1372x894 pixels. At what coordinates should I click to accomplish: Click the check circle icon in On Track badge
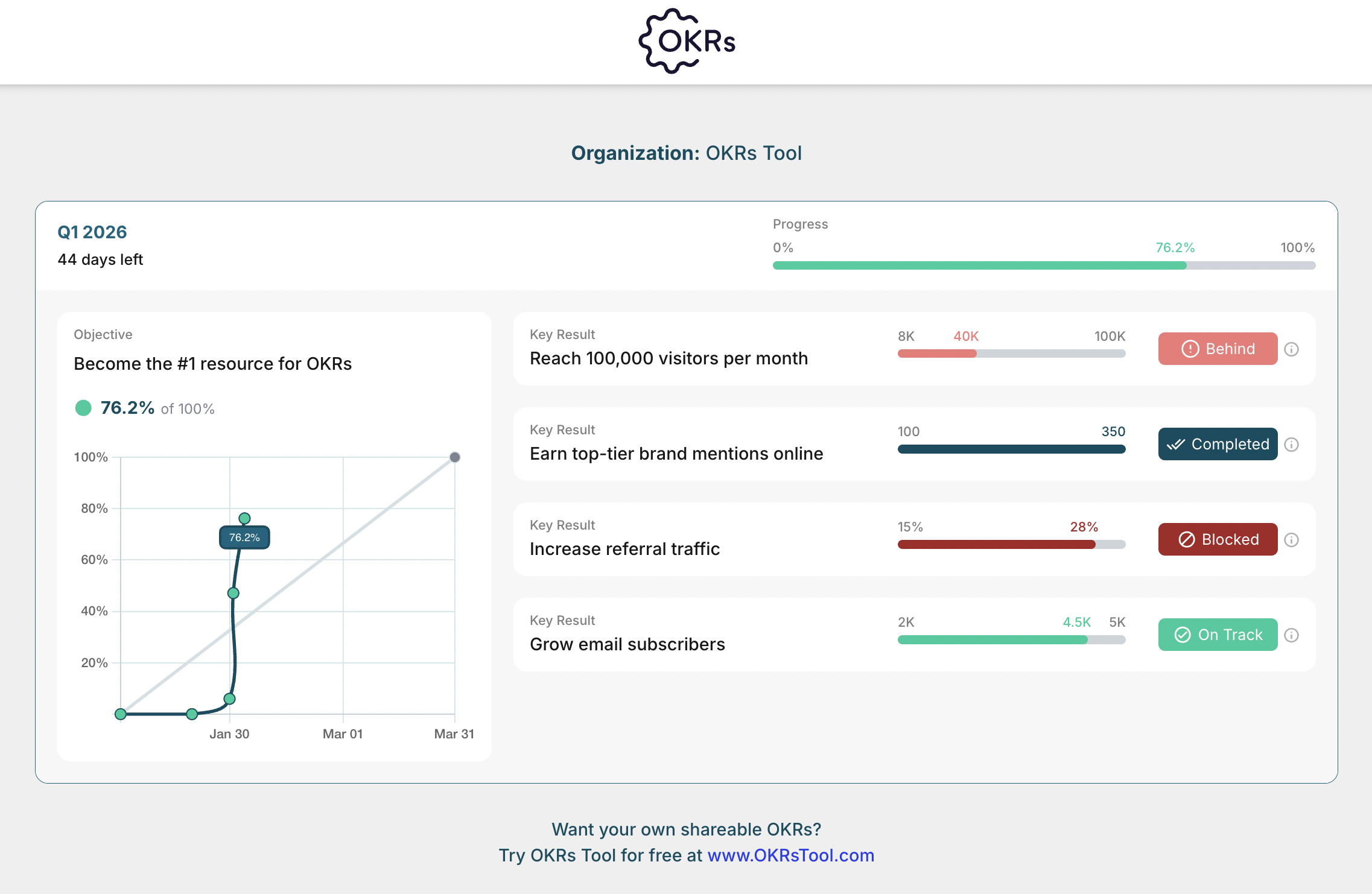[x=1183, y=635]
